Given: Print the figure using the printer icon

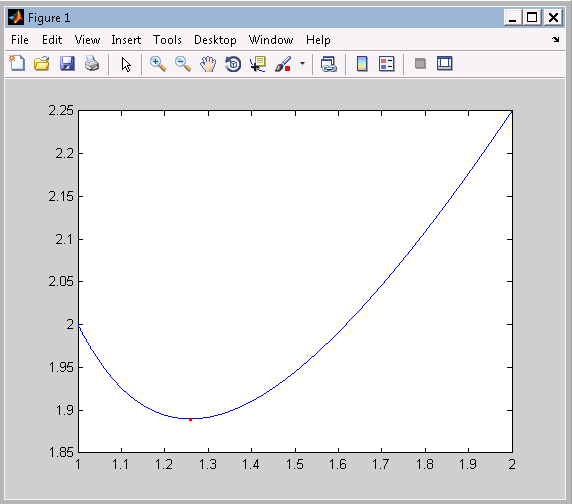Looking at the screenshot, I should 92,64.
